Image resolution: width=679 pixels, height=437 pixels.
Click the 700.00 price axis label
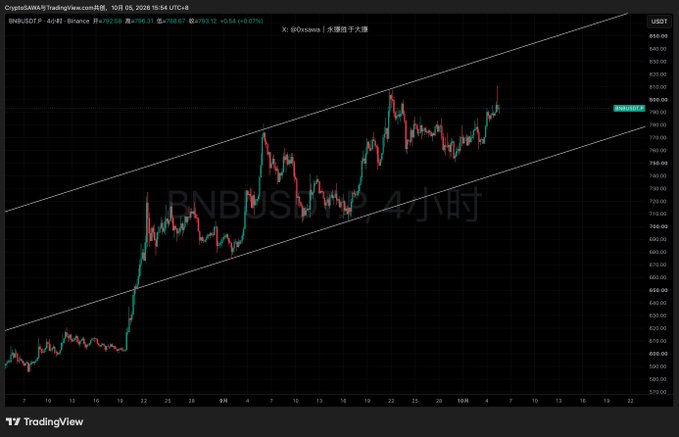point(658,227)
